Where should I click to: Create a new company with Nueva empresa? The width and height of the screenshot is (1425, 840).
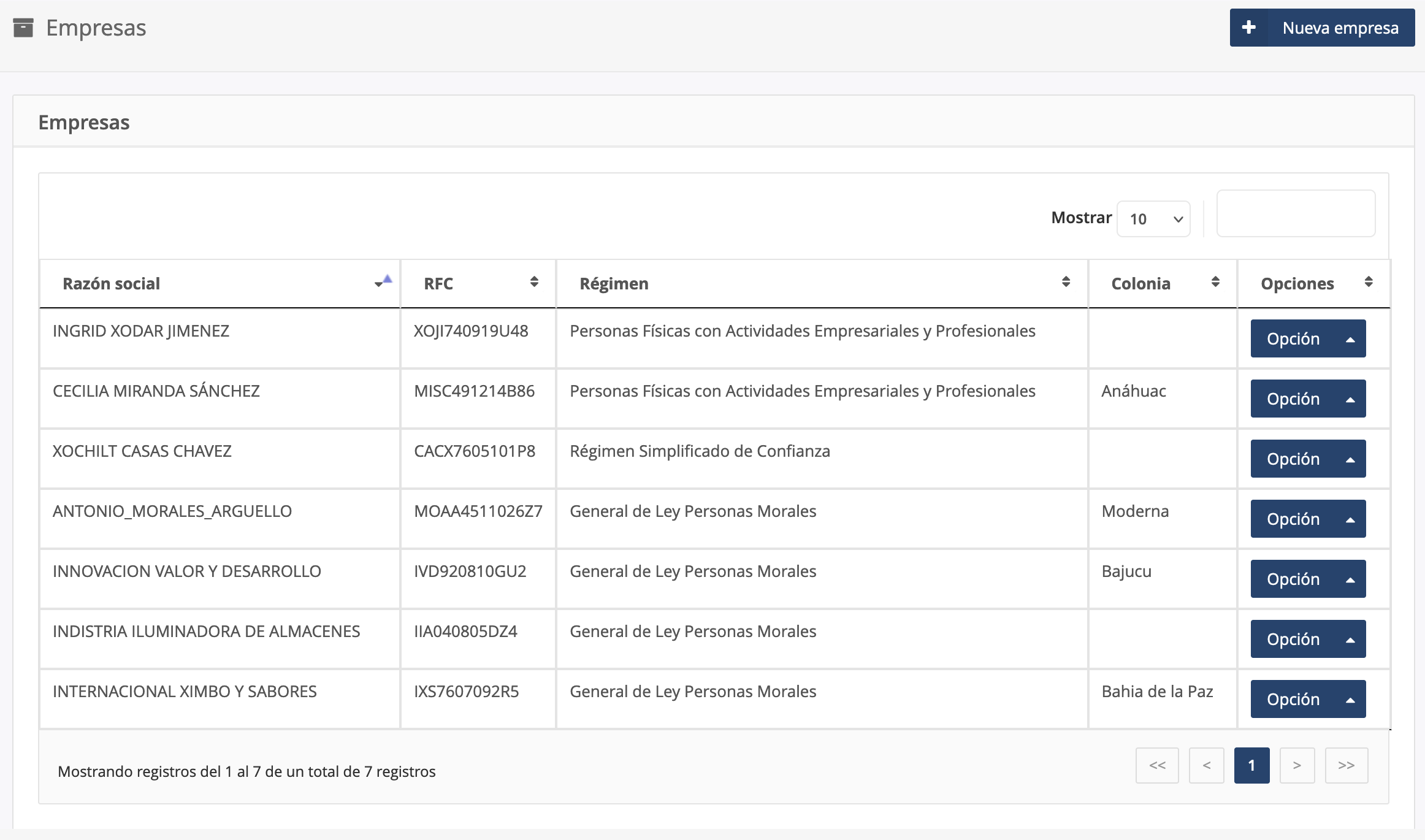[1322, 28]
